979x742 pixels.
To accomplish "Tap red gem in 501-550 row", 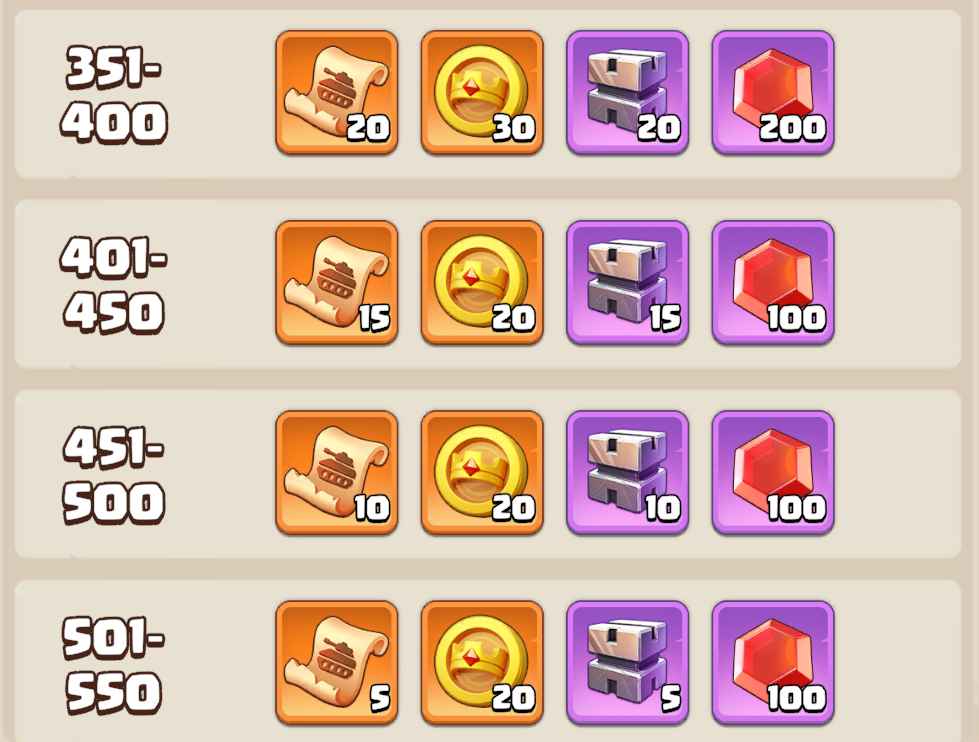I will pos(773,663).
